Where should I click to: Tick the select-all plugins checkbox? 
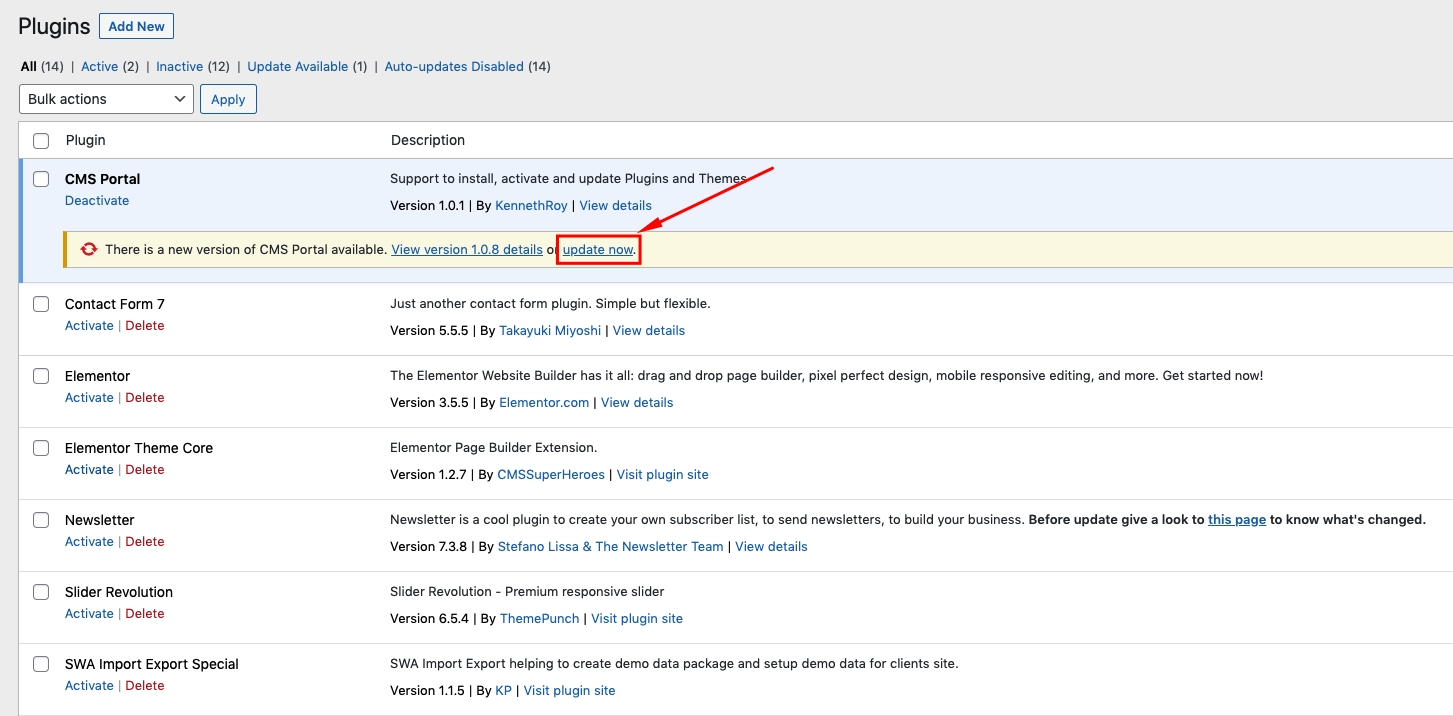[41, 141]
